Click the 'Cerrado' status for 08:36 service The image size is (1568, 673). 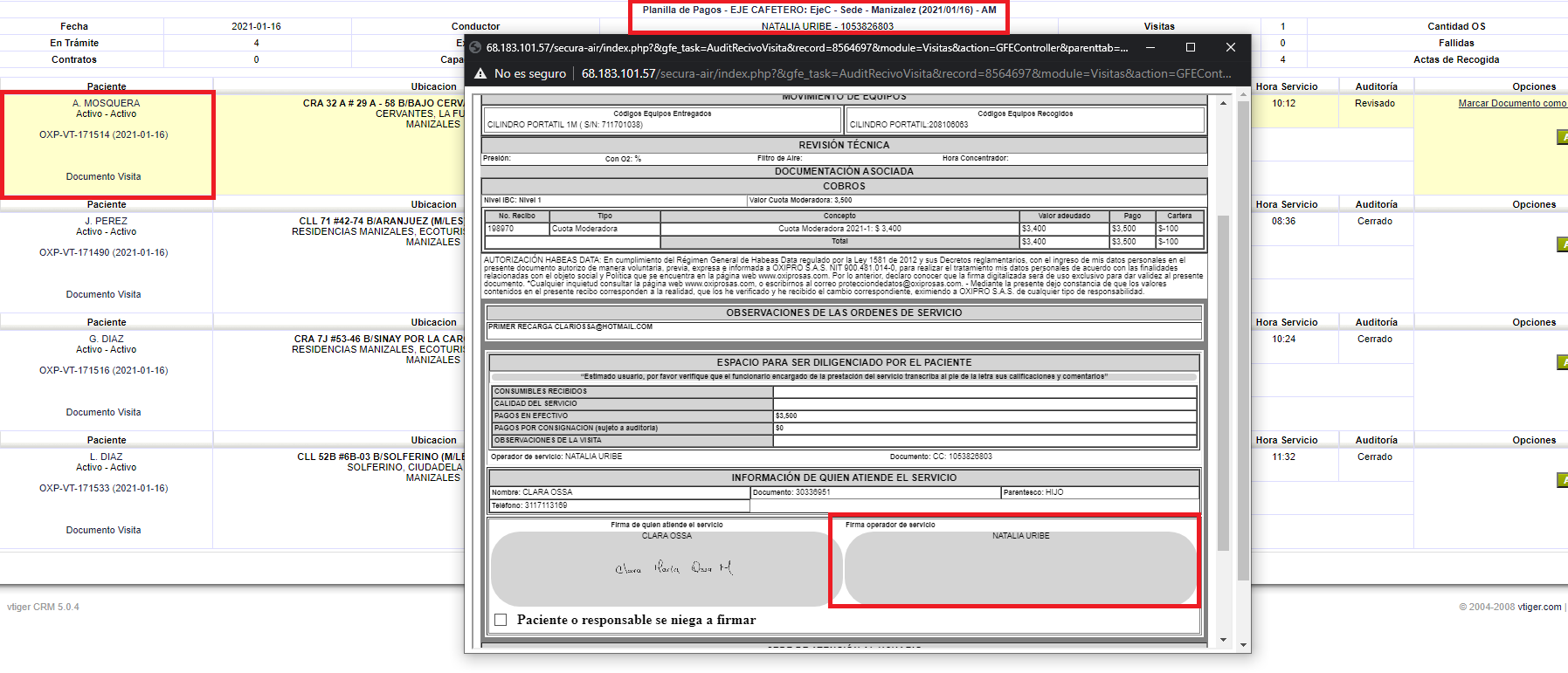point(1375,221)
